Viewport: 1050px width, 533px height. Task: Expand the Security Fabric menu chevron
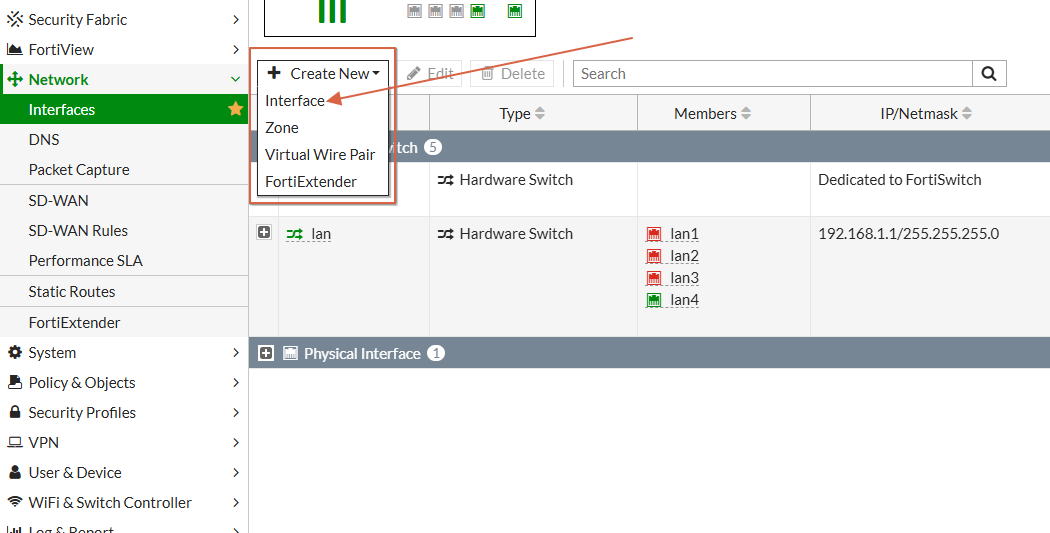pos(236,19)
